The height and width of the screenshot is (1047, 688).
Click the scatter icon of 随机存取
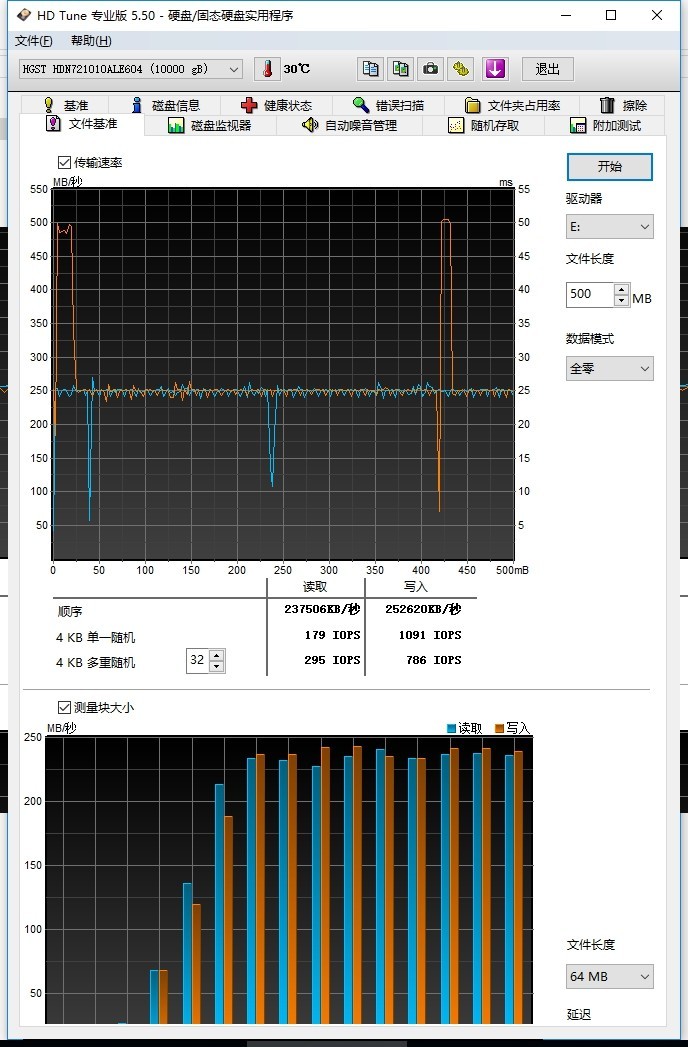[456, 125]
